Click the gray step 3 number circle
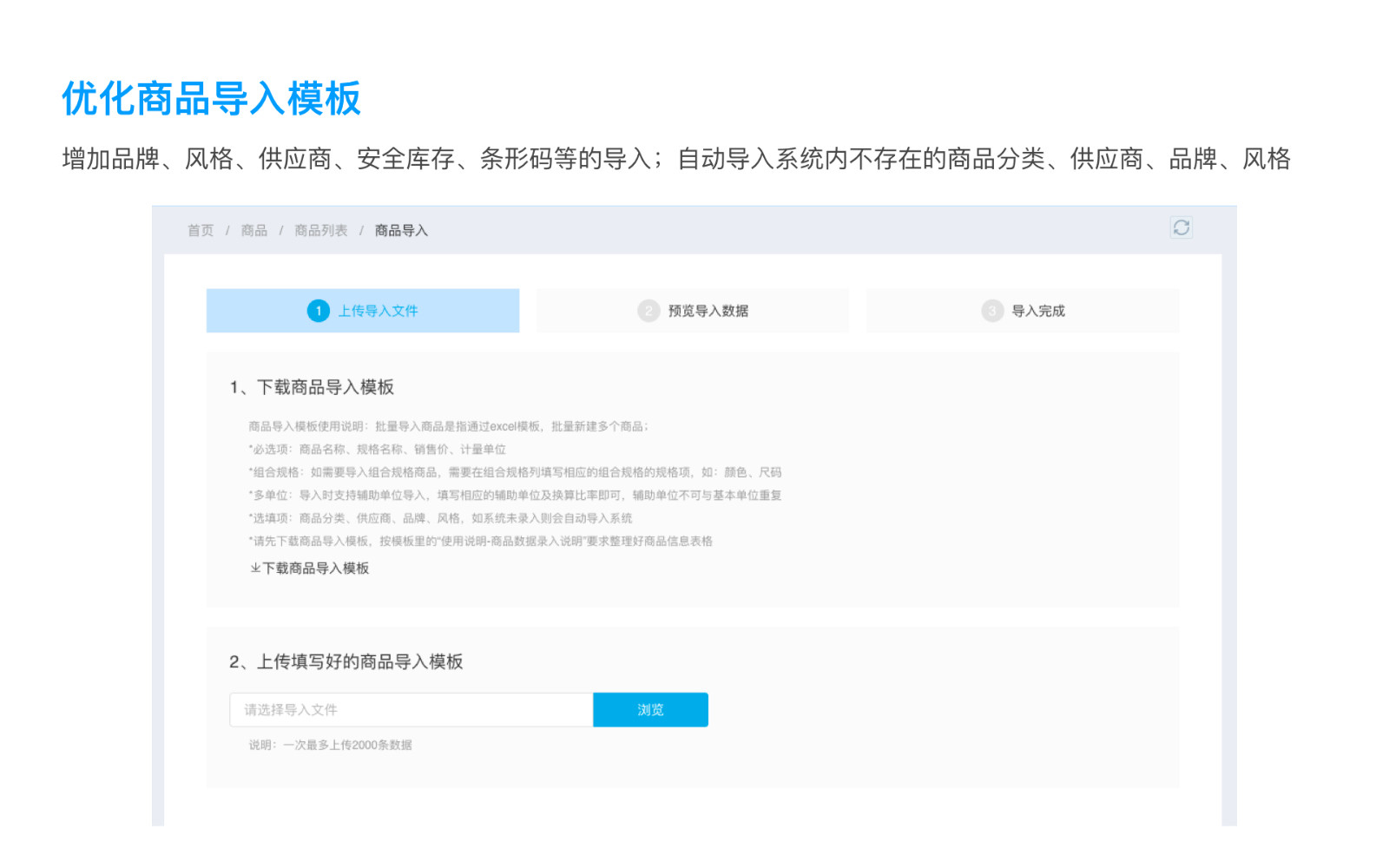Viewport: 1389px width, 868px height. [992, 311]
